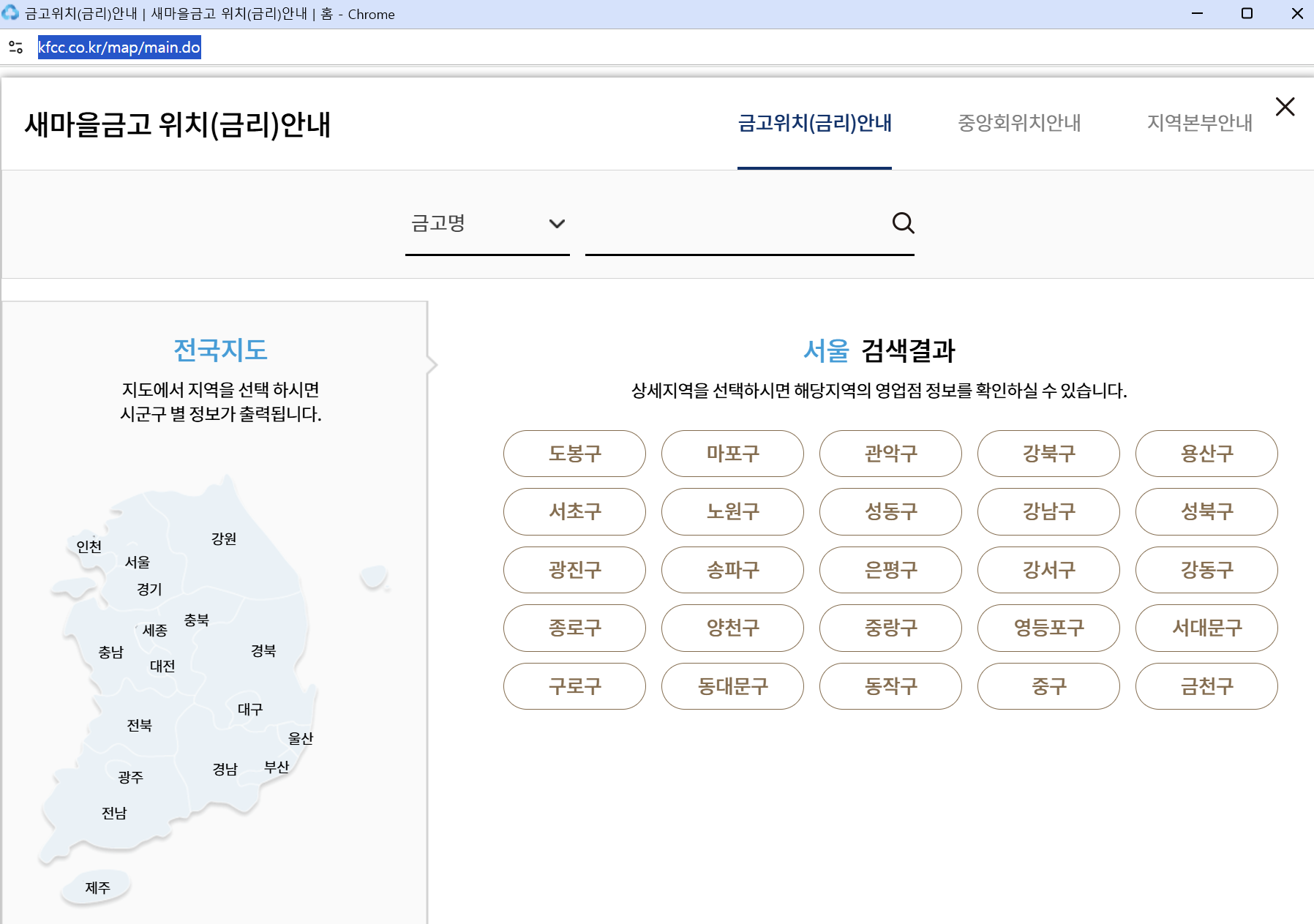Open 양천구 branch list
Viewport: 1314px width, 924px height.
[732, 628]
